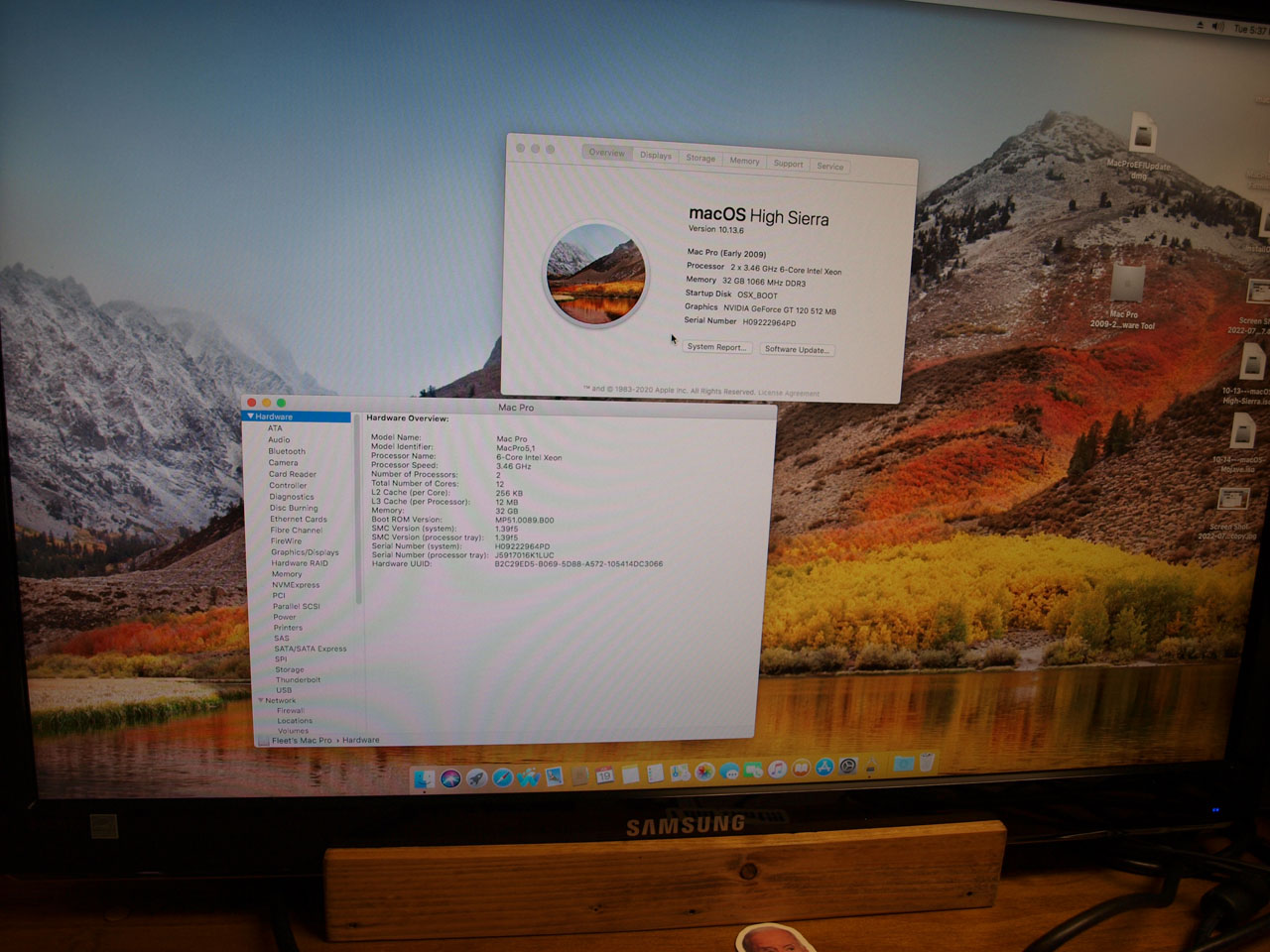Select FireWire in the sidebar

pyautogui.click(x=286, y=541)
